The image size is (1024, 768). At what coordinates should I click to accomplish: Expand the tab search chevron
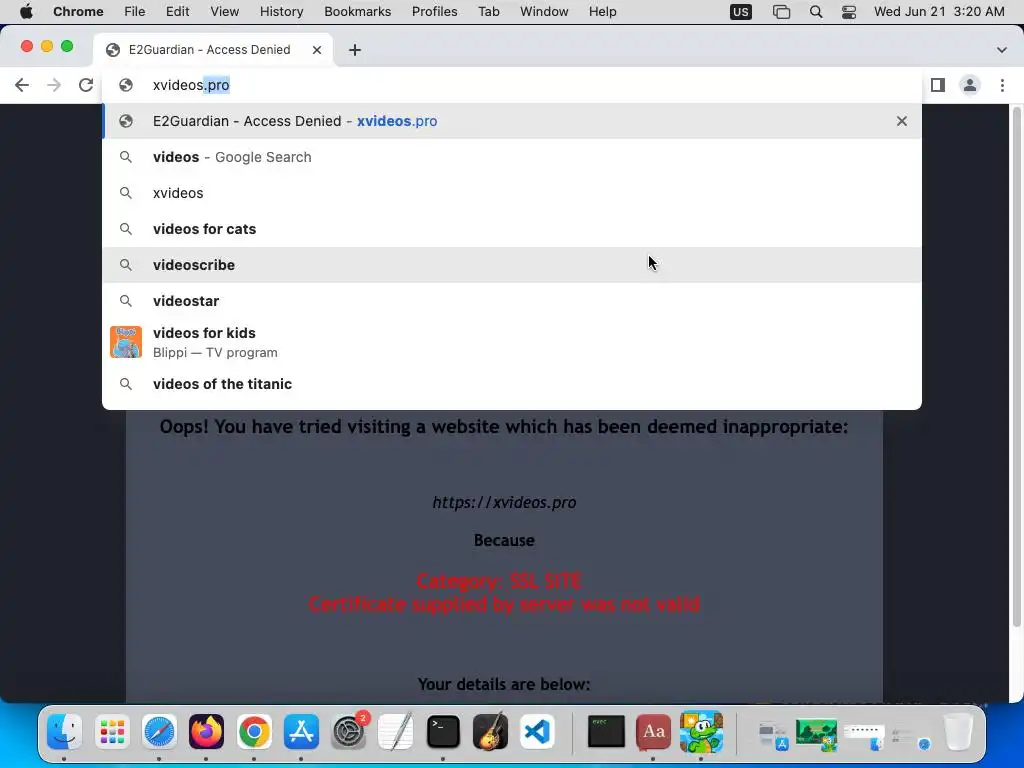pyautogui.click(x=1001, y=50)
